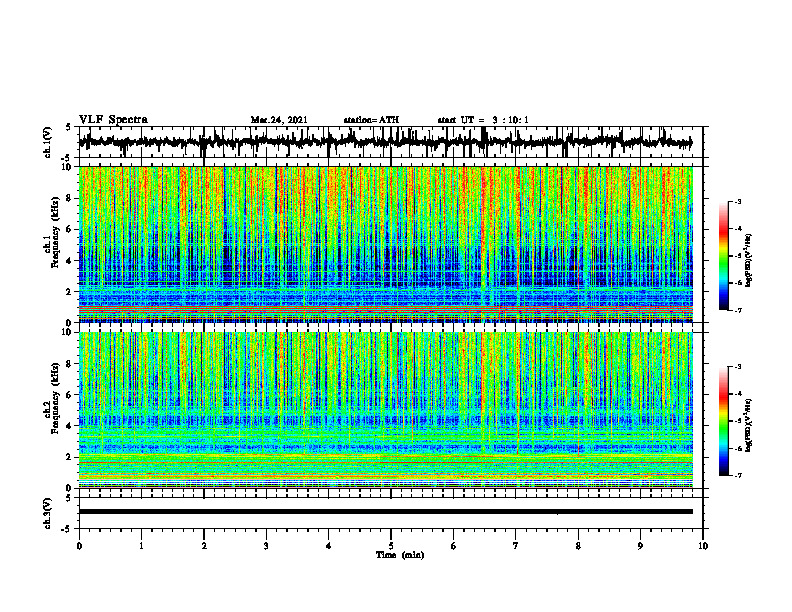Click time axis tick label "10"
The width and height of the screenshot is (792, 612).
pos(703,546)
